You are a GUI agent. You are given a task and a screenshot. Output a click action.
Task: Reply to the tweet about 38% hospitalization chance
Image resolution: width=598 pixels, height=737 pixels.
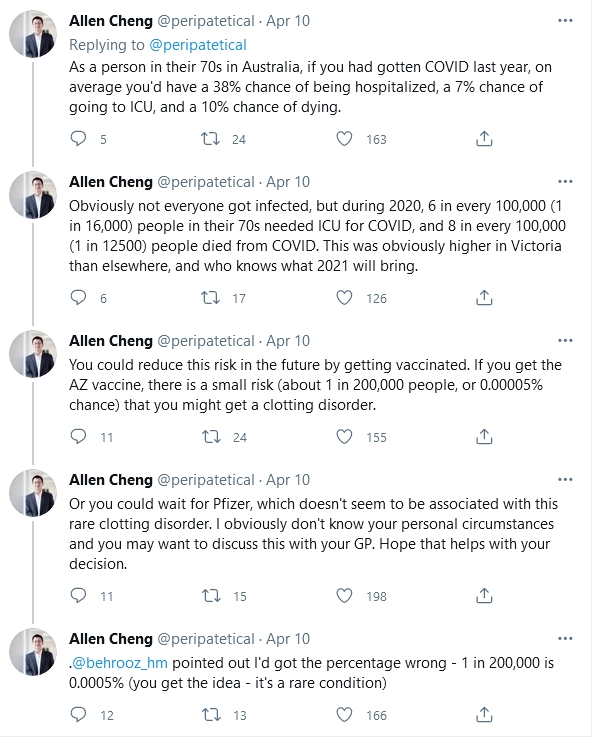[78, 139]
